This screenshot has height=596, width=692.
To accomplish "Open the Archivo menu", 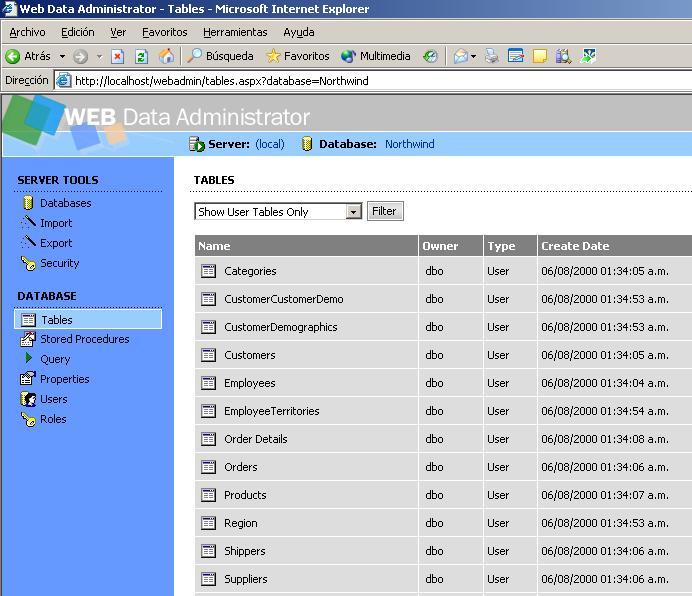I will pyautogui.click(x=27, y=32).
